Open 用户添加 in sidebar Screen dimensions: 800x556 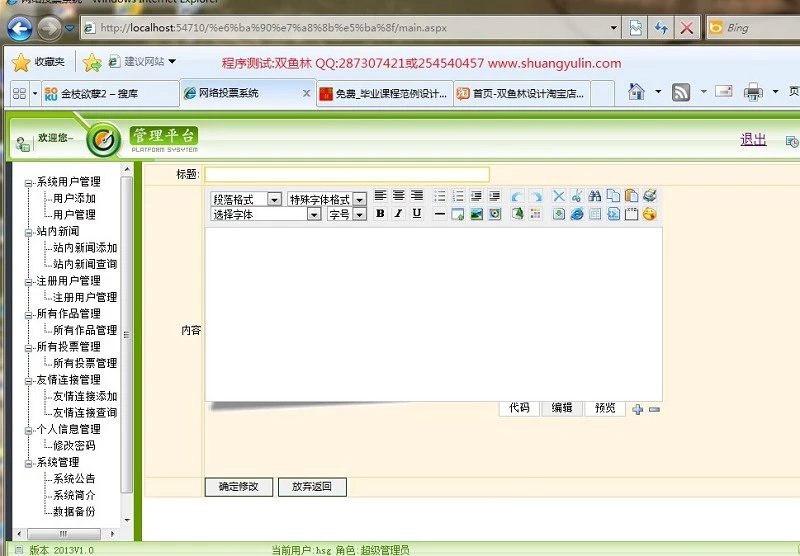tap(74, 198)
